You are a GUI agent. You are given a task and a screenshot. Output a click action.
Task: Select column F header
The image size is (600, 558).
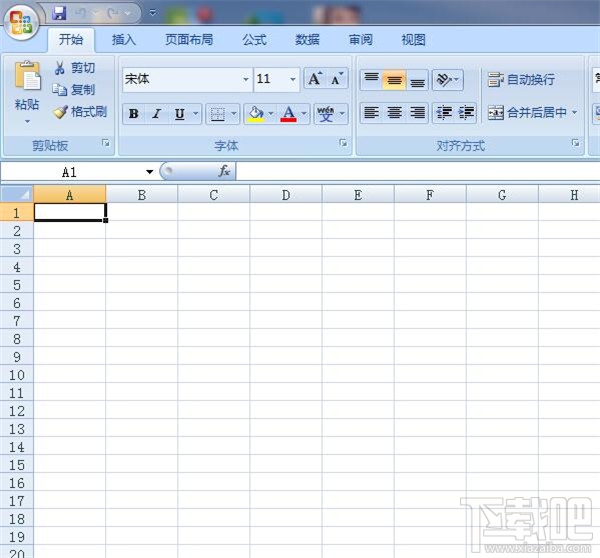coord(430,195)
